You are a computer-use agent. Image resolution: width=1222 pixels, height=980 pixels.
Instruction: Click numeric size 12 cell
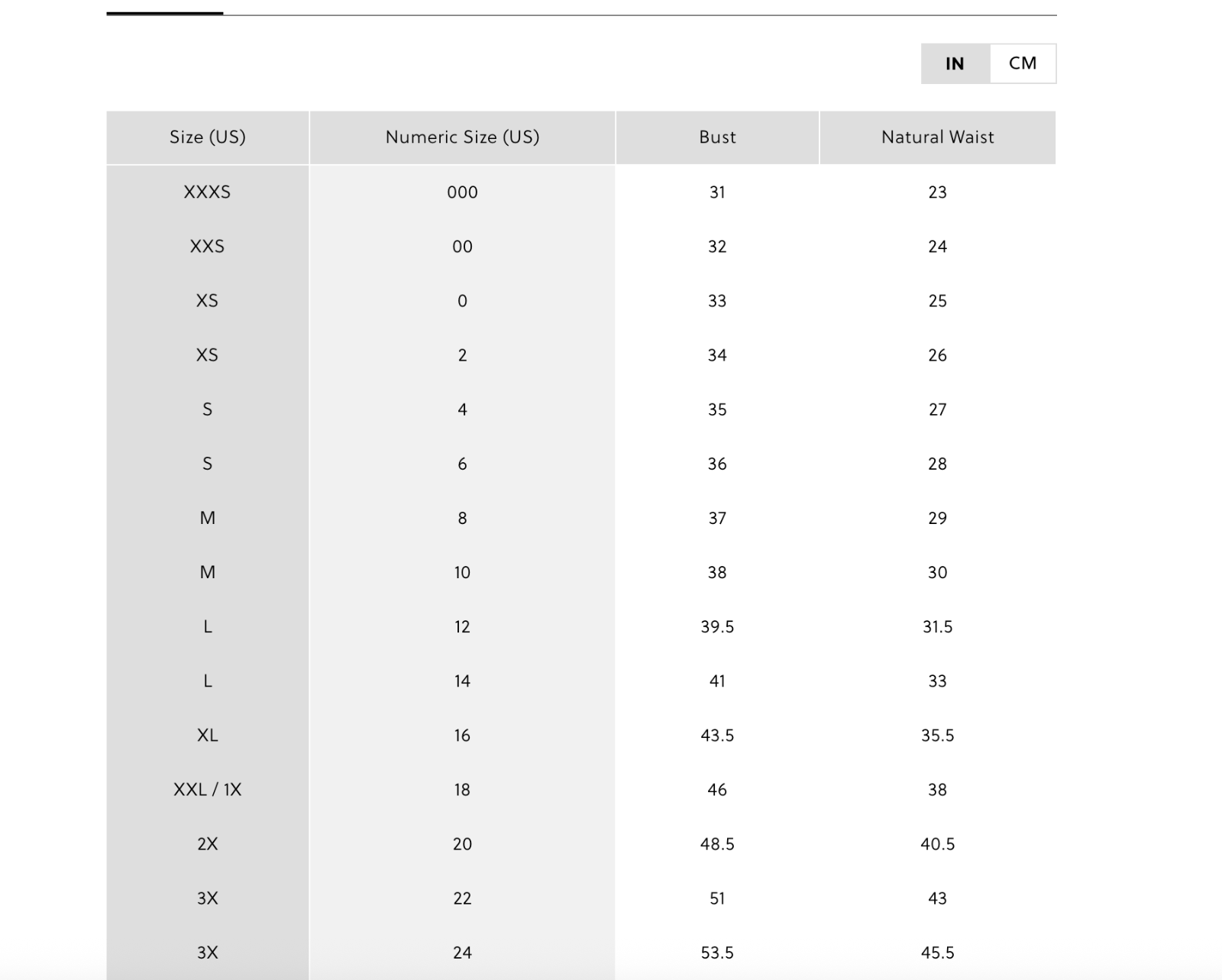pyautogui.click(x=462, y=627)
